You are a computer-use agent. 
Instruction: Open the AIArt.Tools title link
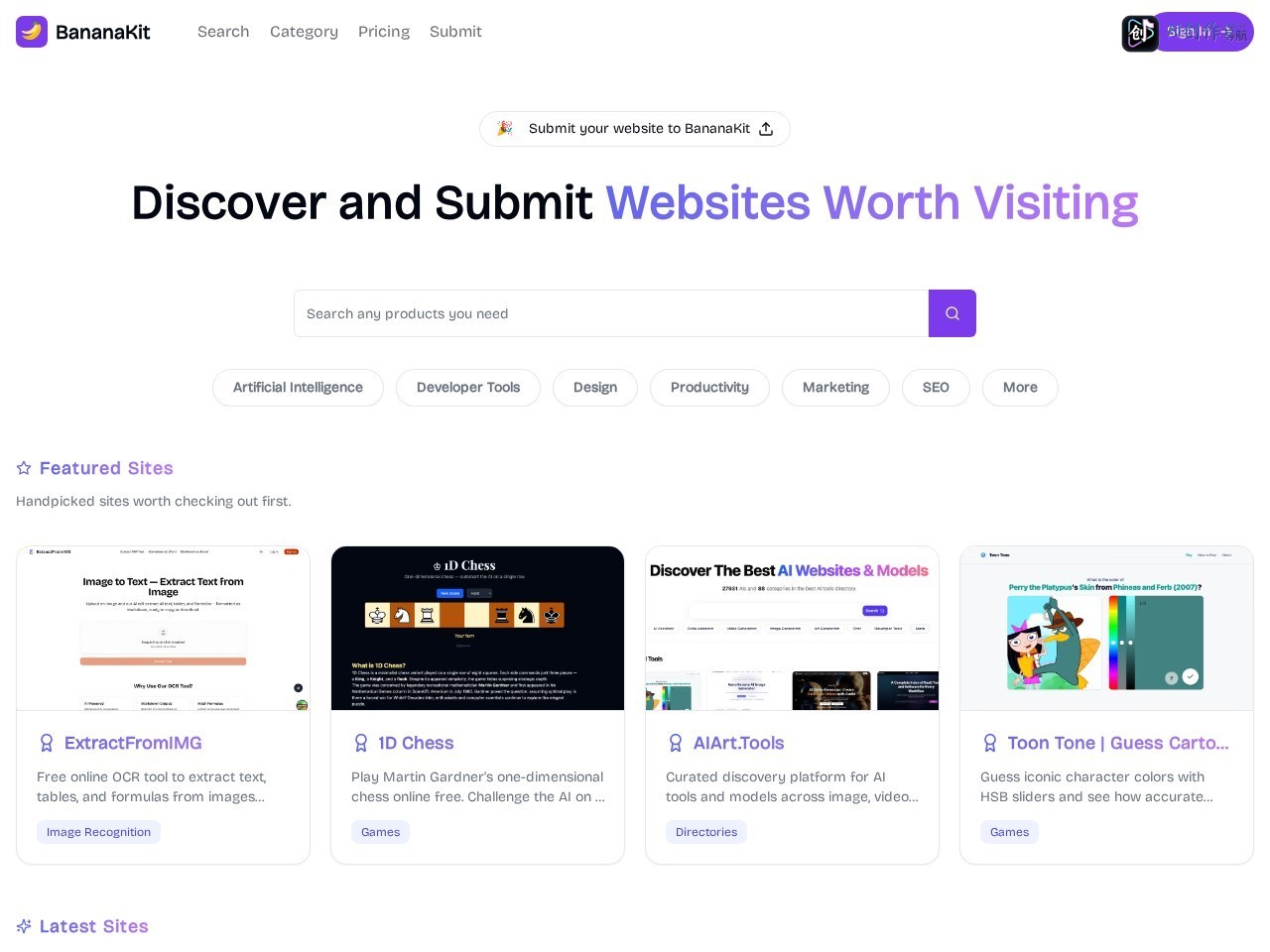[739, 743]
